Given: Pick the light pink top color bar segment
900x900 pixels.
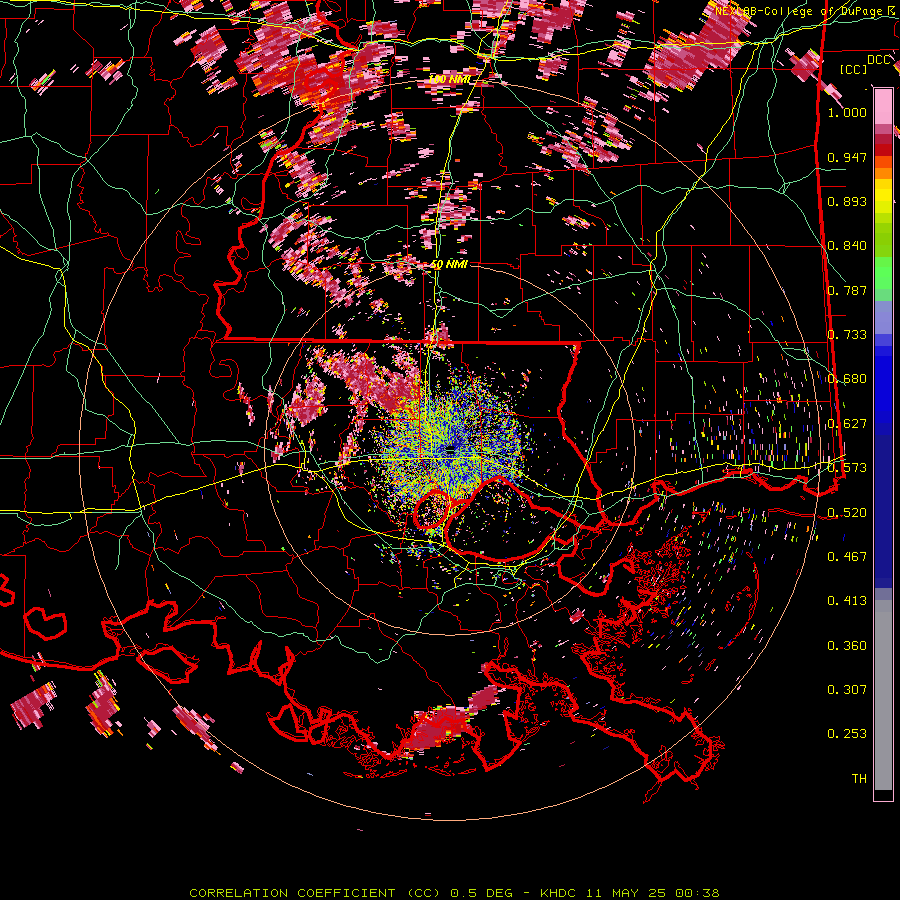Looking at the screenshot, I should (883, 106).
